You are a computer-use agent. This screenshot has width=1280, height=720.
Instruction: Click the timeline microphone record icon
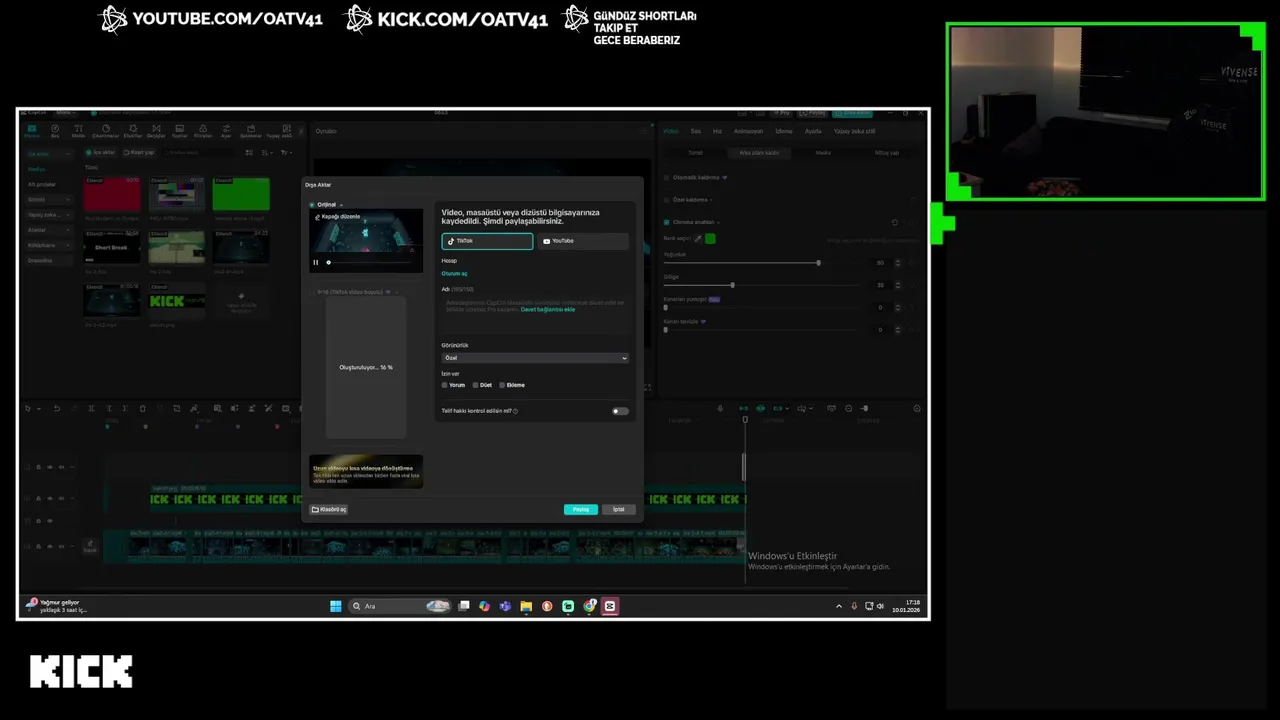720,408
